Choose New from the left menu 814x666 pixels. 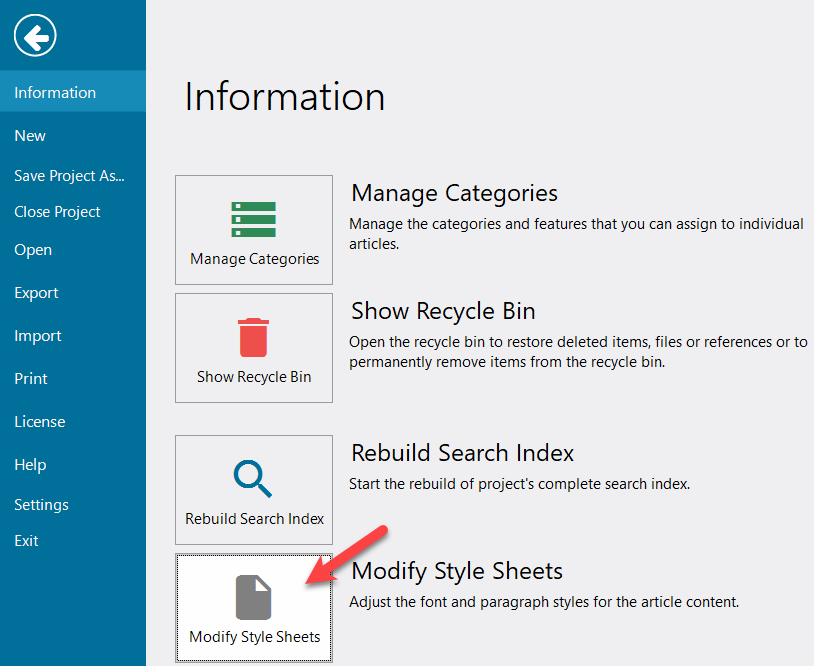(x=30, y=135)
